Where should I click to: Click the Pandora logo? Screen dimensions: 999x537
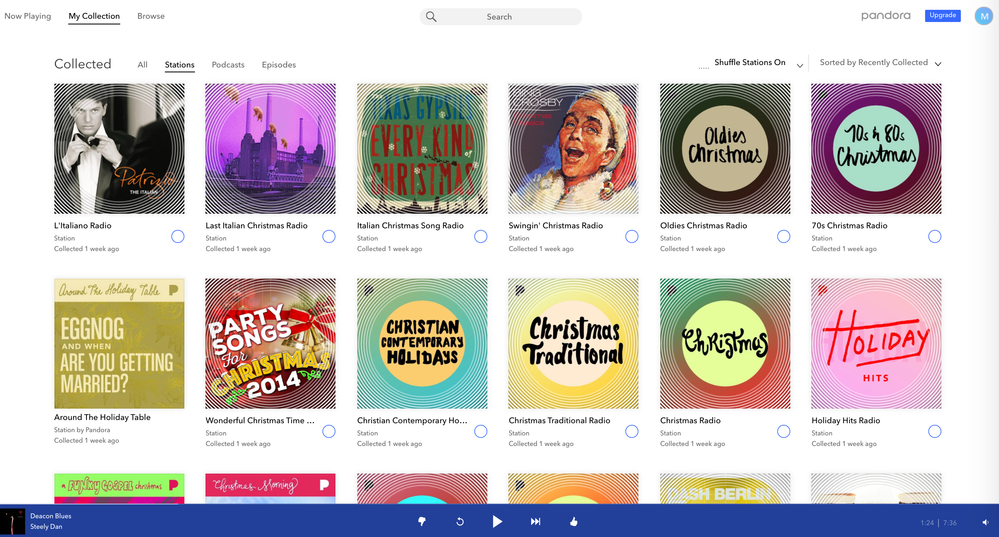(x=885, y=16)
